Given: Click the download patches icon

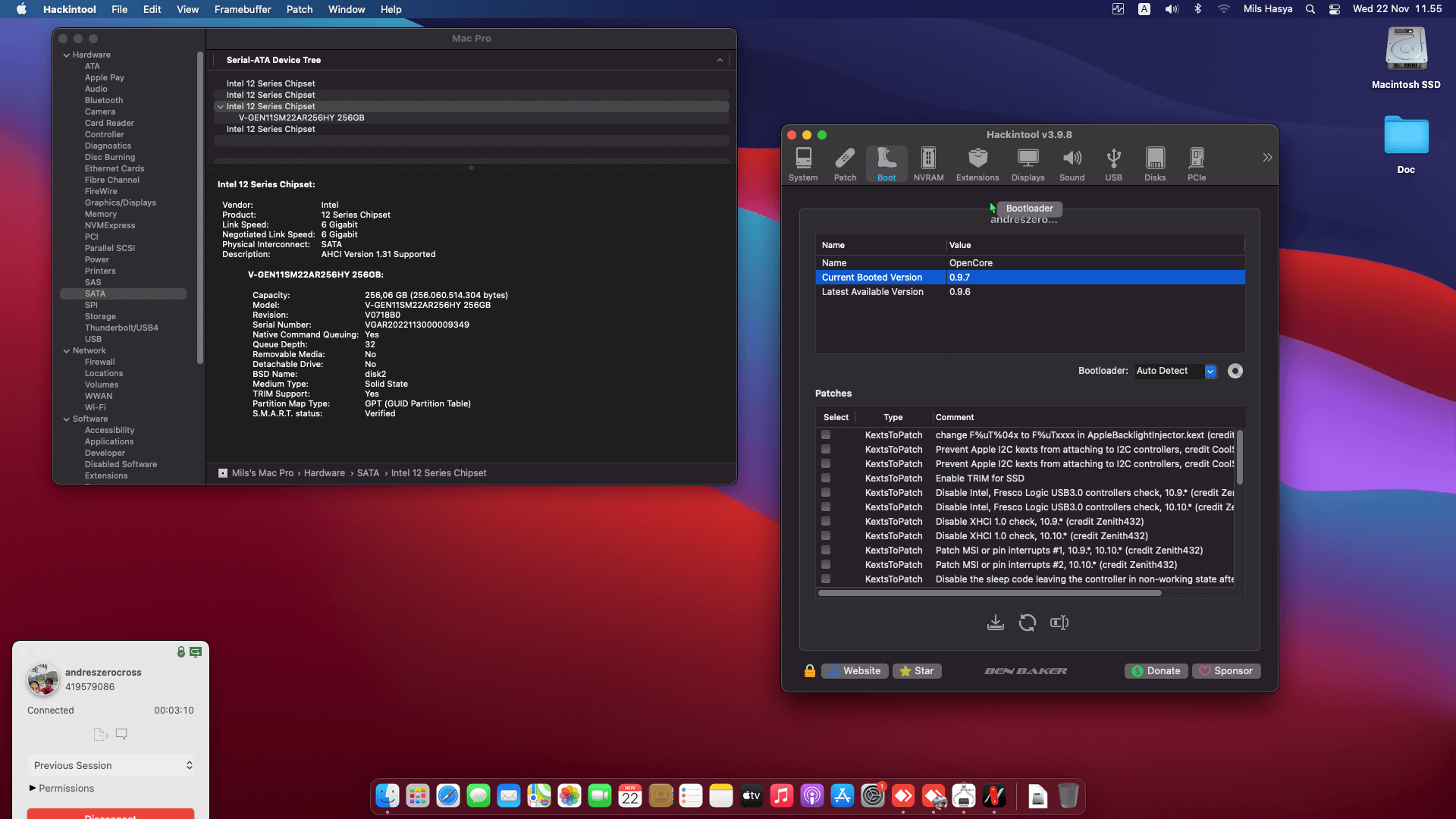Looking at the screenshot, I should pos(996,623).
